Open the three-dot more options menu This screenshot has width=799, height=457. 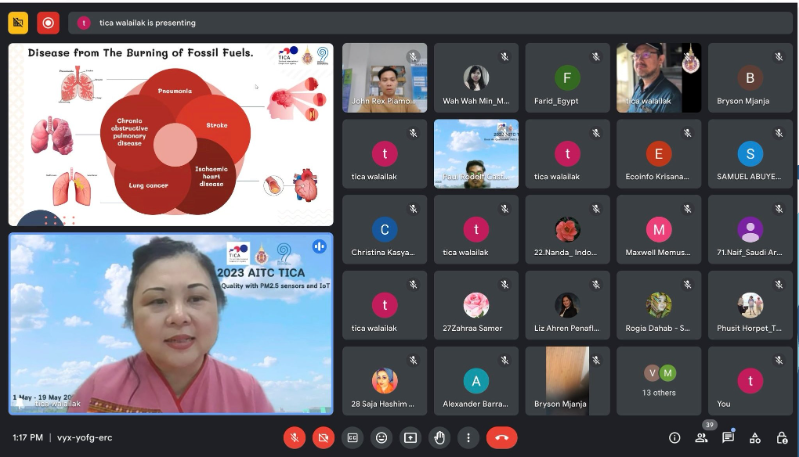point(468,437)
